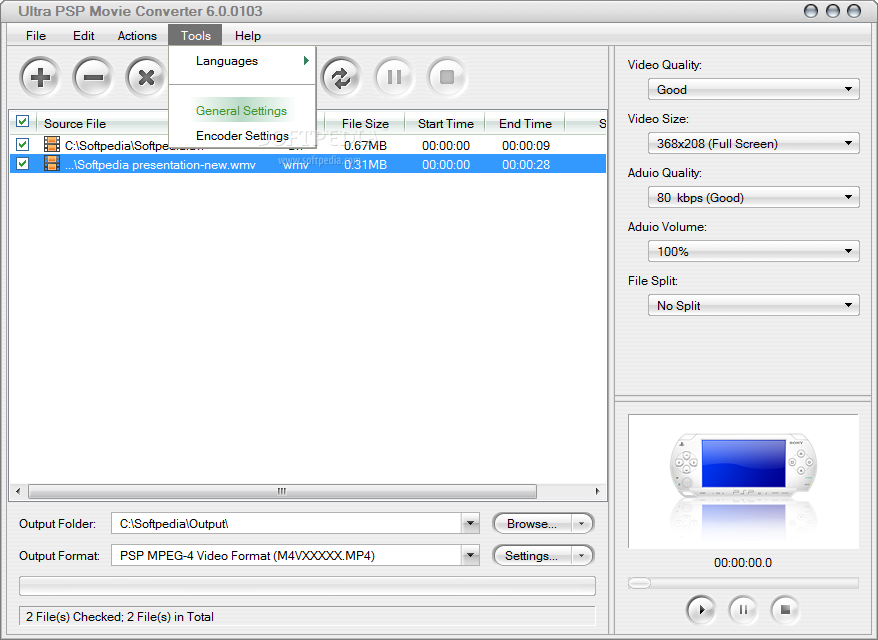Viewport: 878px width, 640px height.
Task: Click the toolbar Stop conversion icon
Action: [447, 77]
